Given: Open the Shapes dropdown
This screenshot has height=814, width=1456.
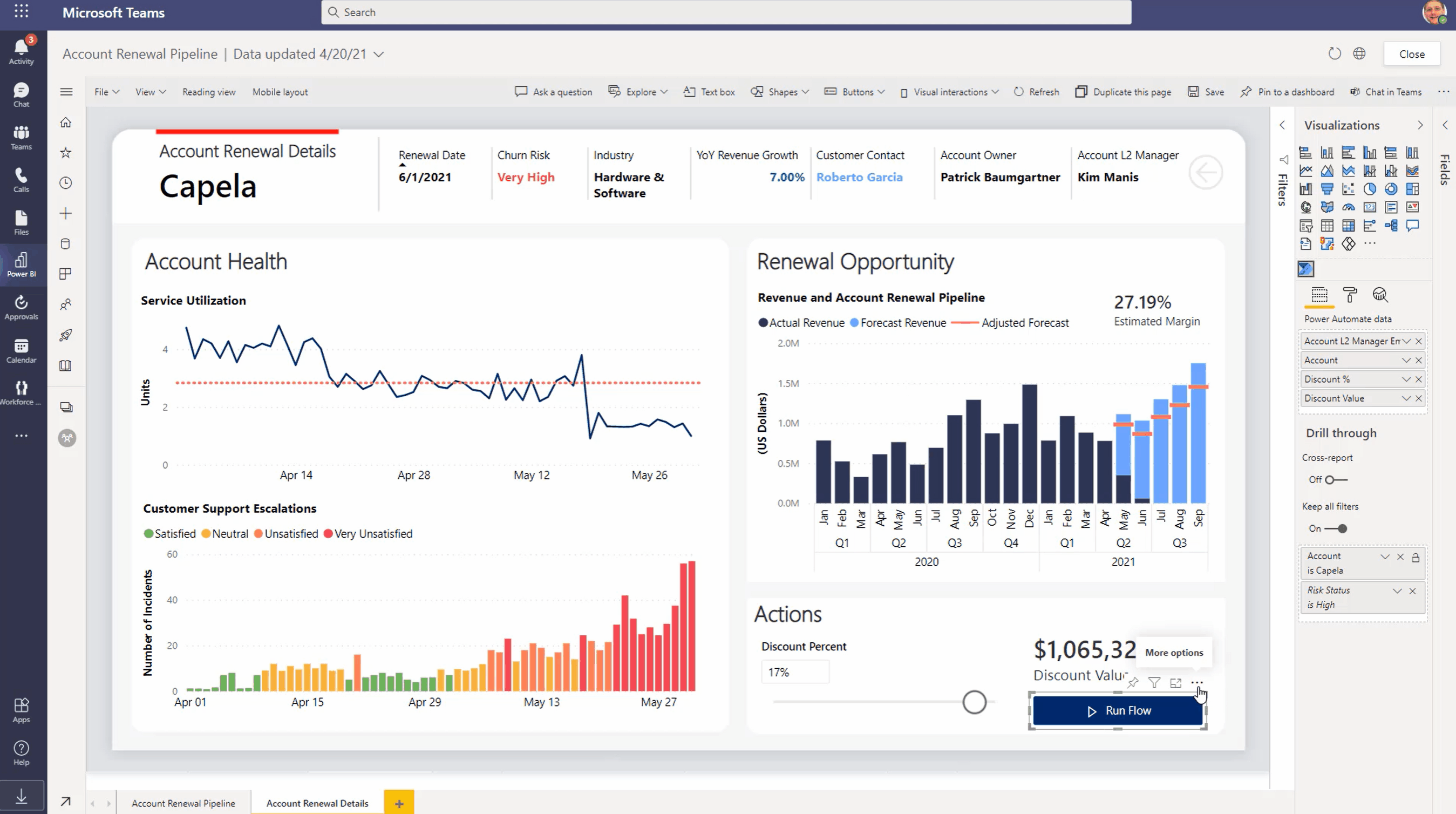Looking at the screenshot, I should [780, 92].
